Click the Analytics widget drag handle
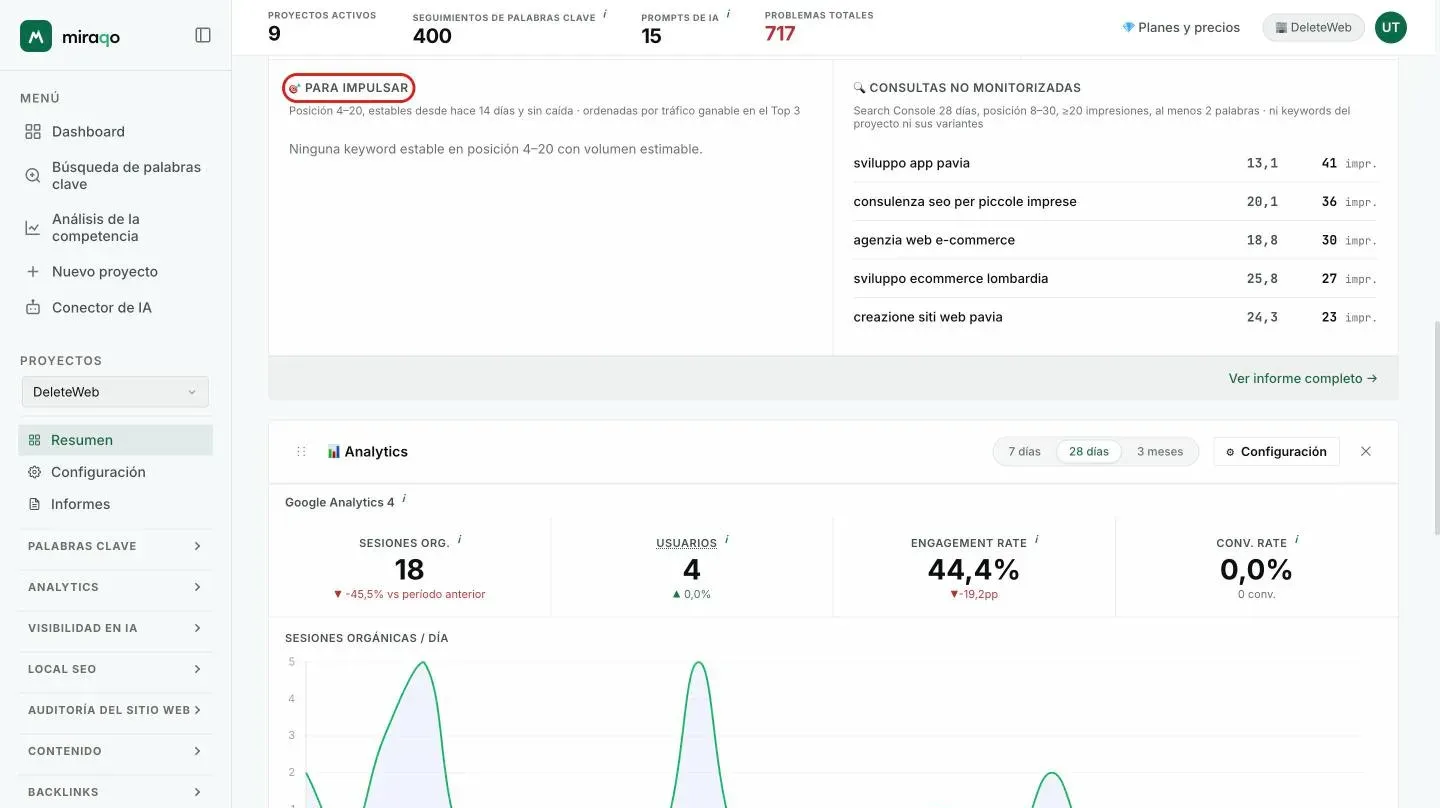1440x808 pixels. [301, 451]
